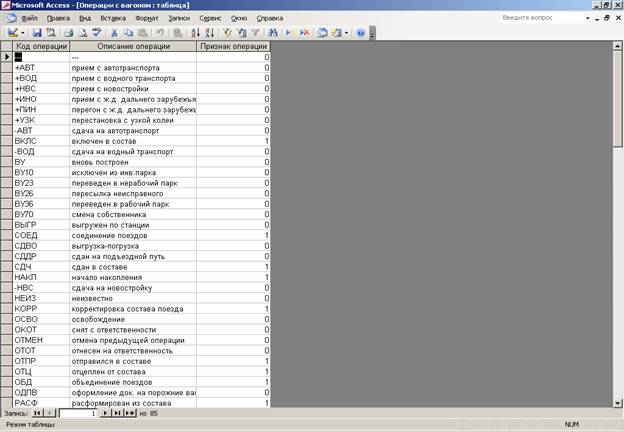The image size is (624, 432).
Task: Open Help with the question mark icon
Action: (360, 33)
